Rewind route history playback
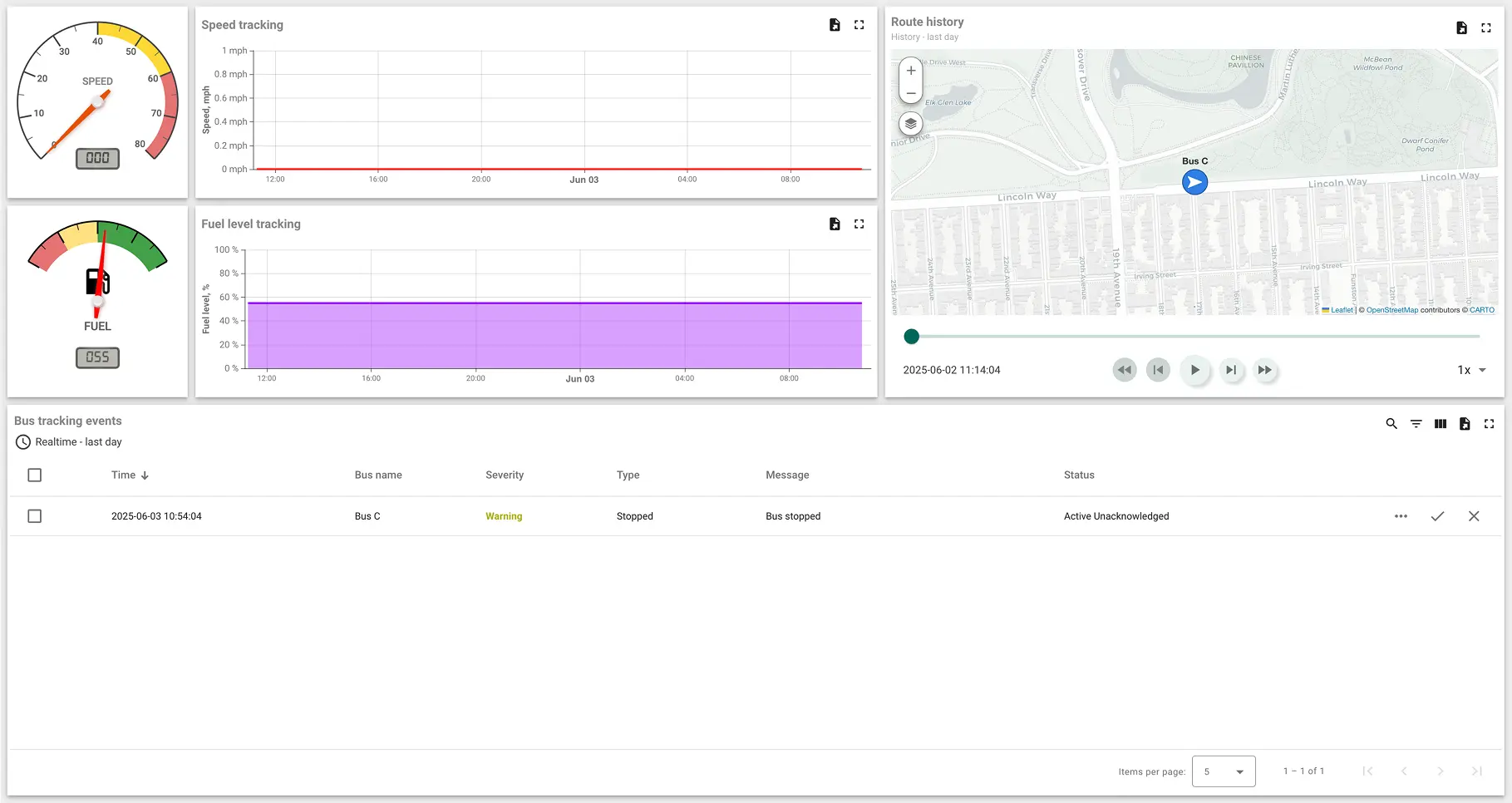The image size is (1512, 803). coord(1125,370)
